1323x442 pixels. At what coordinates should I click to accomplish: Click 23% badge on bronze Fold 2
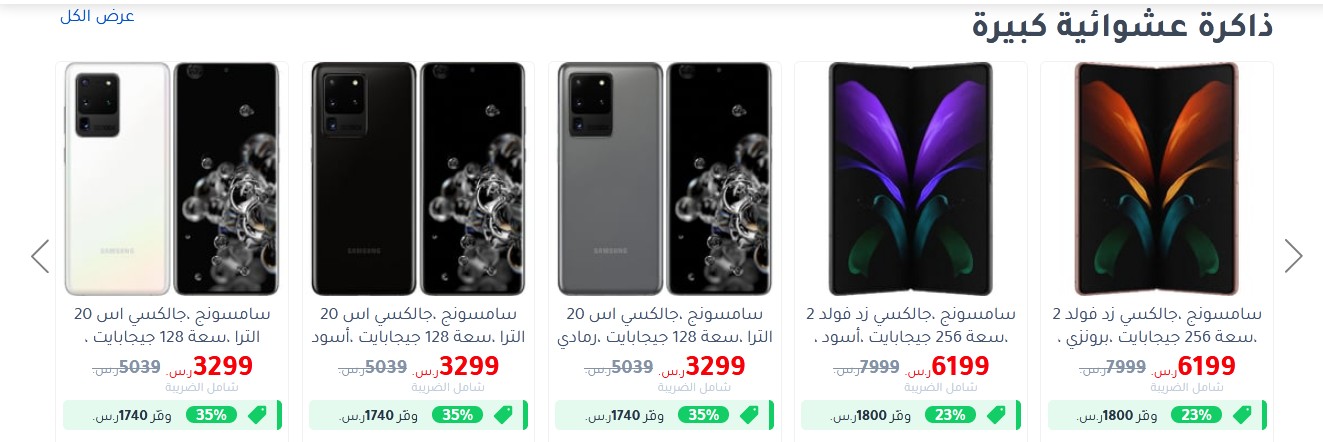pyautogui.click(x=1196, y=414)
